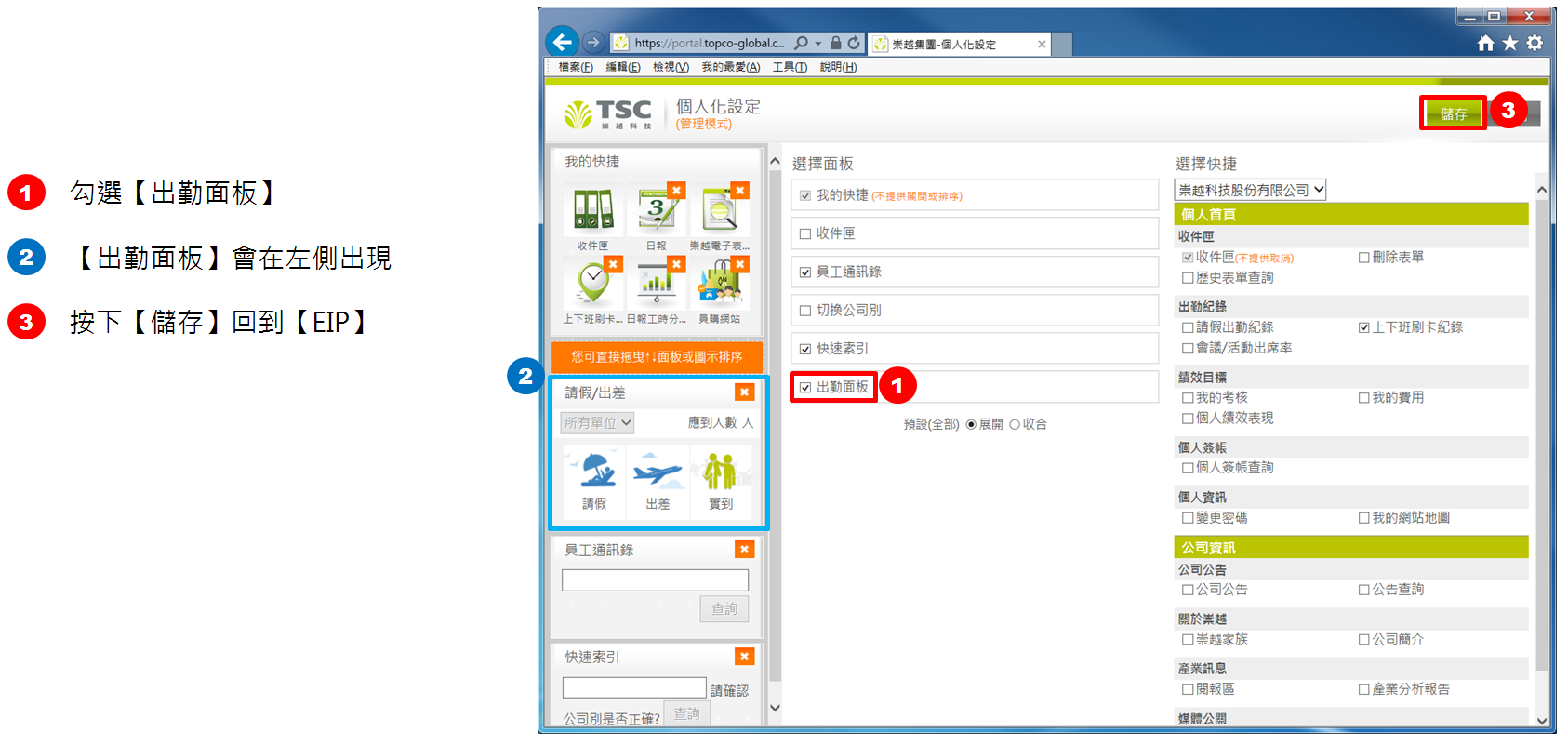Click the 員工通訊錄 search input field
The image size is (1568, 744).
(x=655, y=580)
